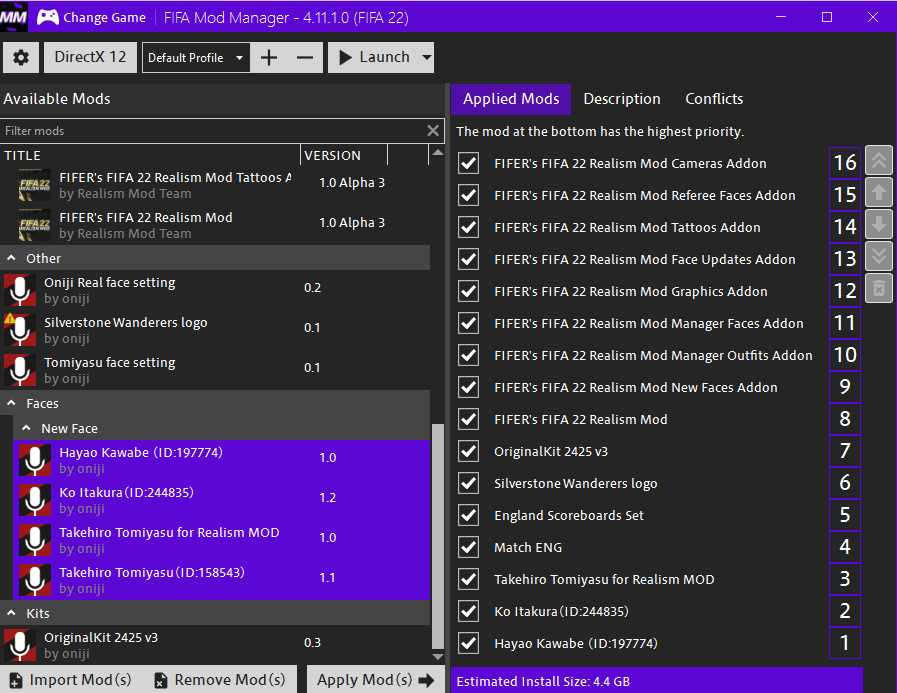Click the Ko Itakura mod icon

pos(35,500)
